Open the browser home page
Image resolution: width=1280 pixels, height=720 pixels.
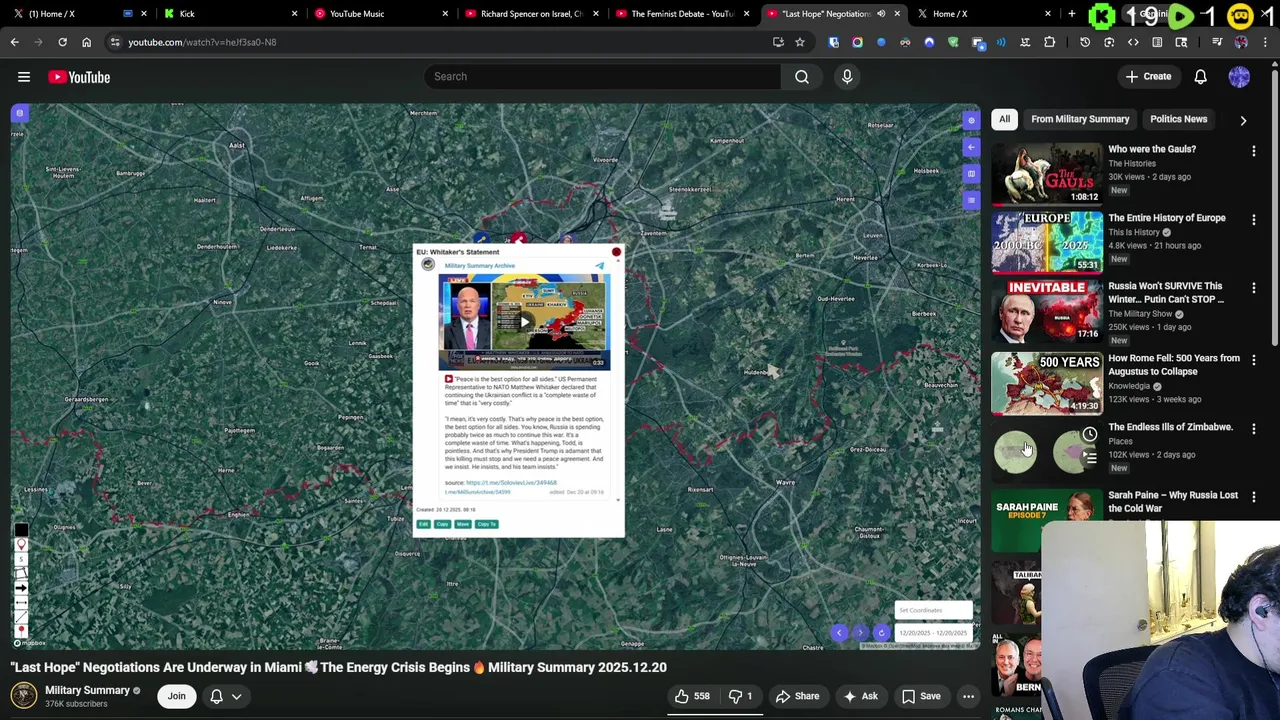click(86, 42)
